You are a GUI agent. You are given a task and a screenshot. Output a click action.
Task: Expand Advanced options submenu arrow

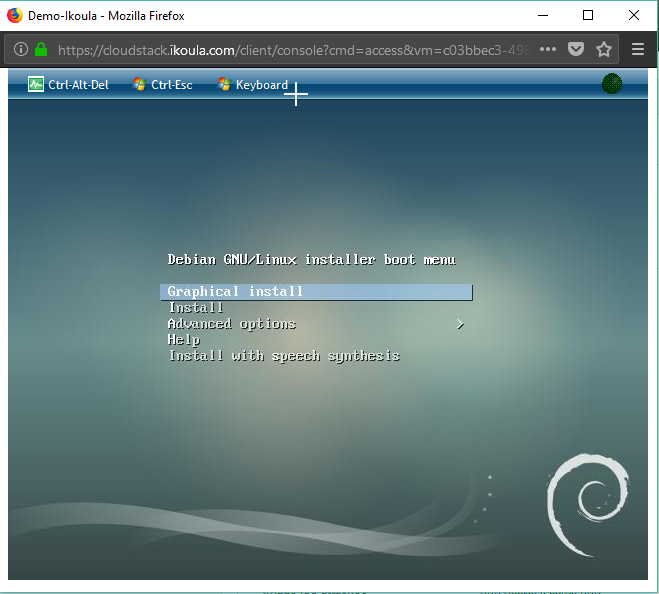click(461, 324)
